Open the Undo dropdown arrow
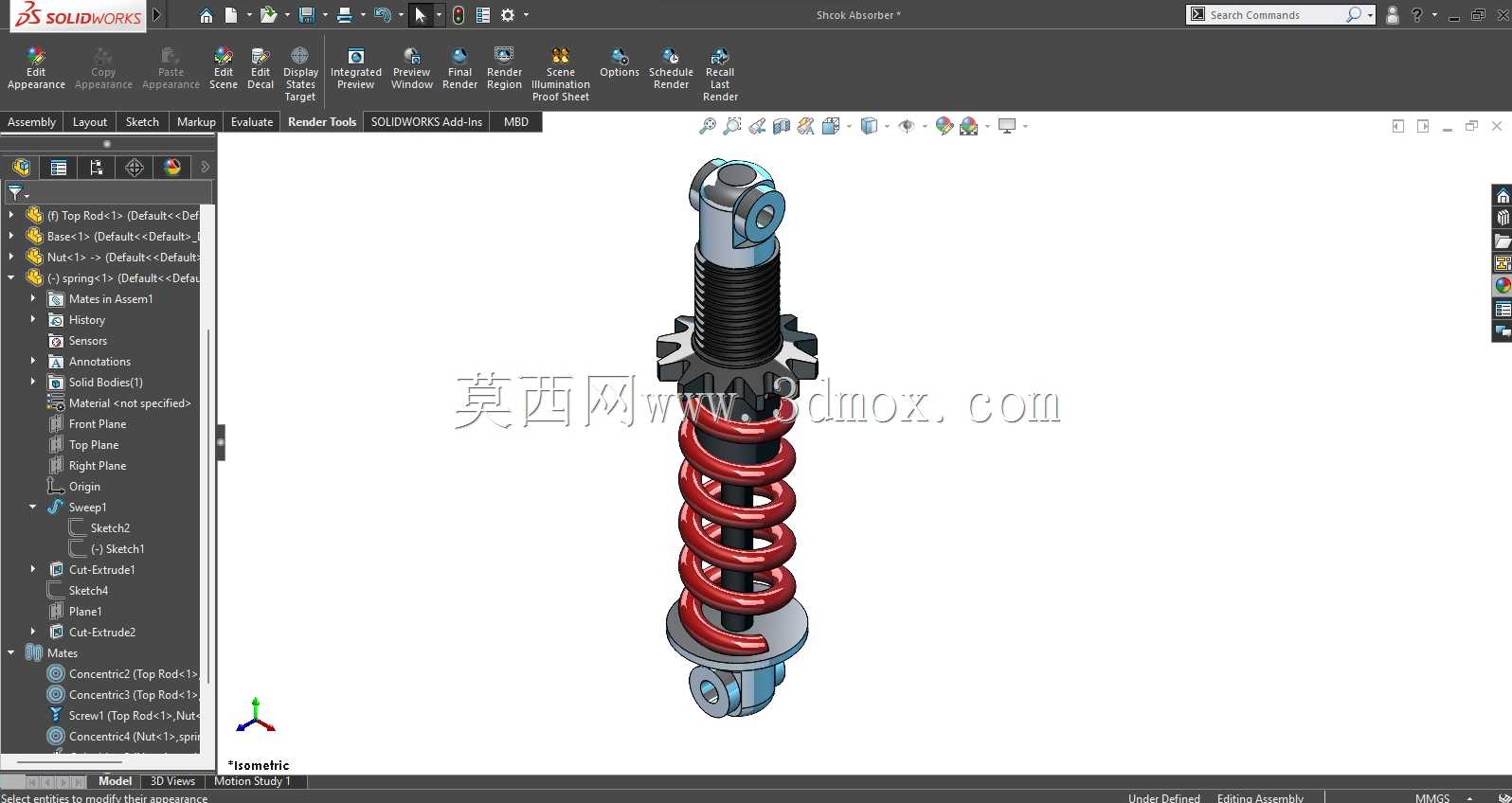The image size is (1512, 803). 401,15
